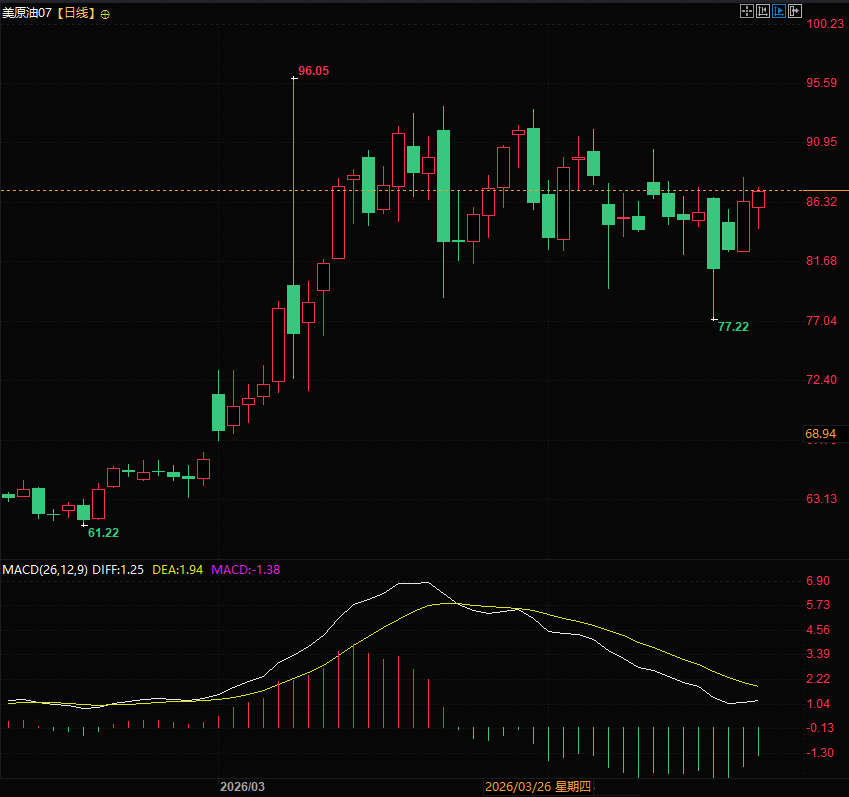This screenshot has height=797, width=849.
Task: Click the 5.73 MACD axis label
Action: [x=818, y=605]
